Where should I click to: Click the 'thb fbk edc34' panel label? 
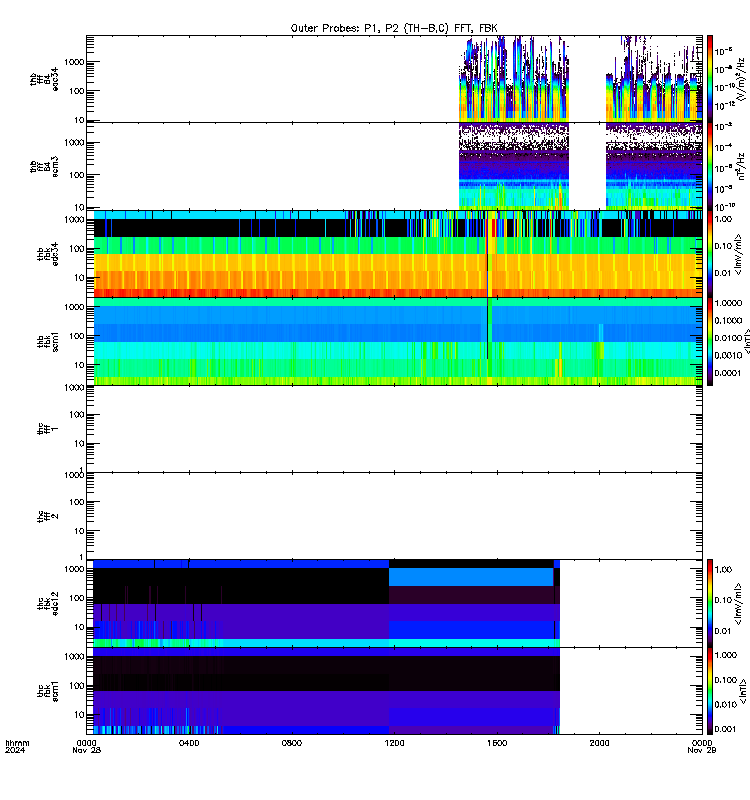48,254
